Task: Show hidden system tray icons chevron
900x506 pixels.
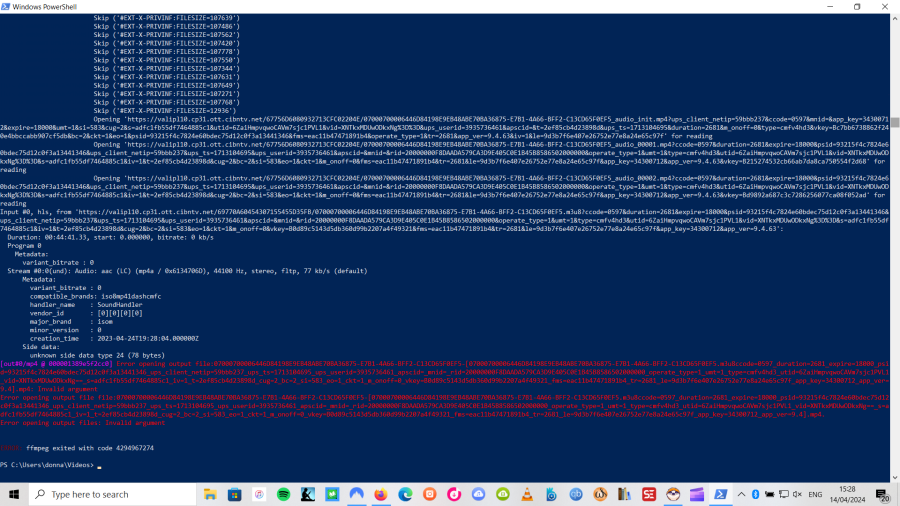Action: click(x=742, y=495)
